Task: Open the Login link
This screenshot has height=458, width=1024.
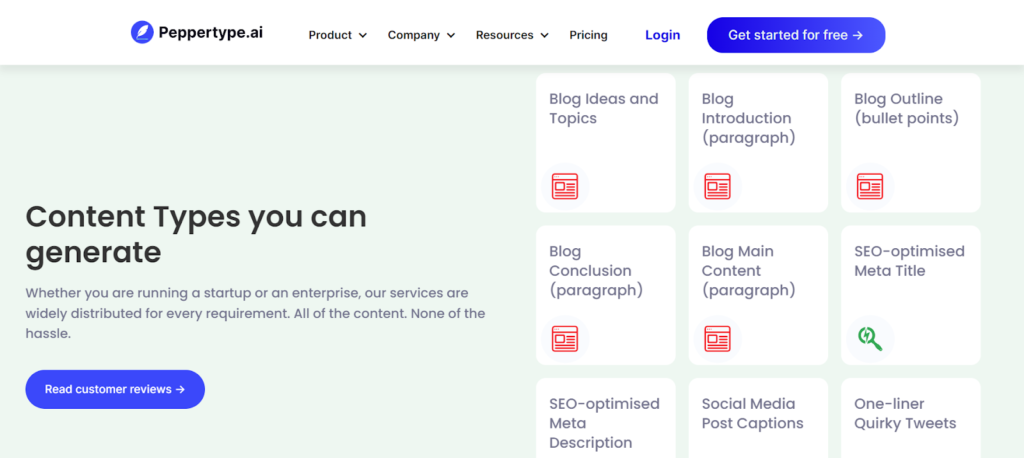Action: click(x=662, y=35)
